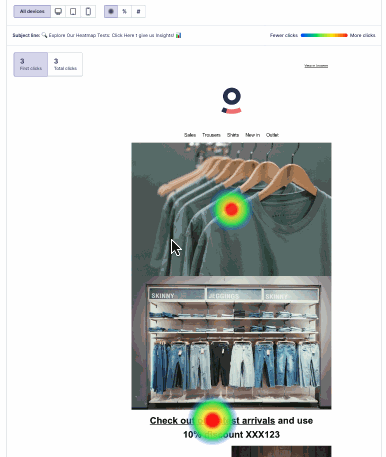Click the jeans store shelf image
The image size is (386, 457).
click(231, 343)
